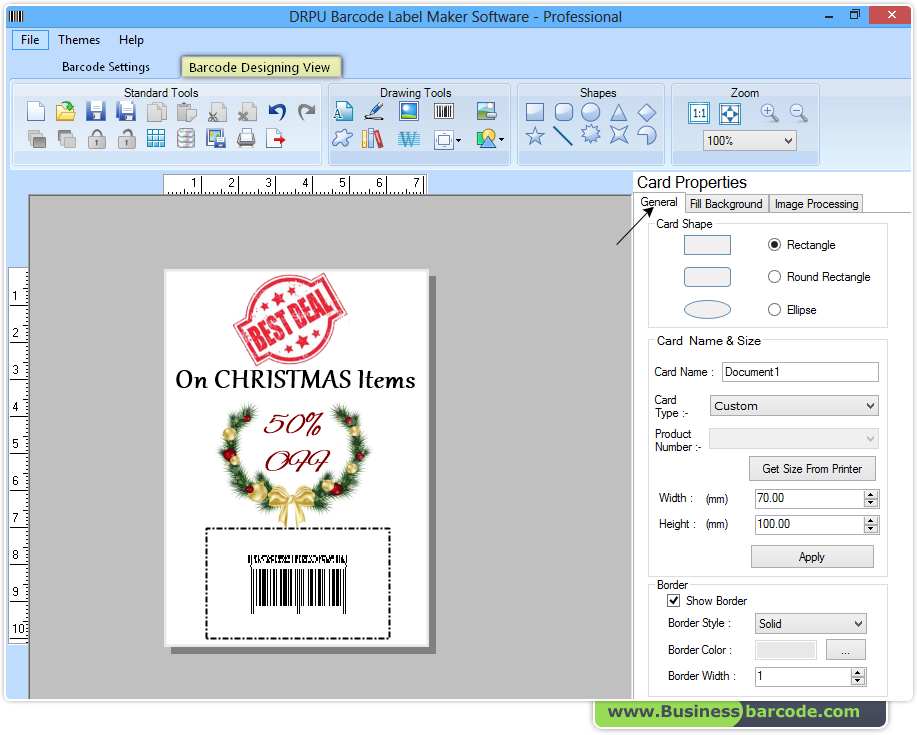Click the Height value field
This screenshot has height=735, width=917.
pos(809,524)
